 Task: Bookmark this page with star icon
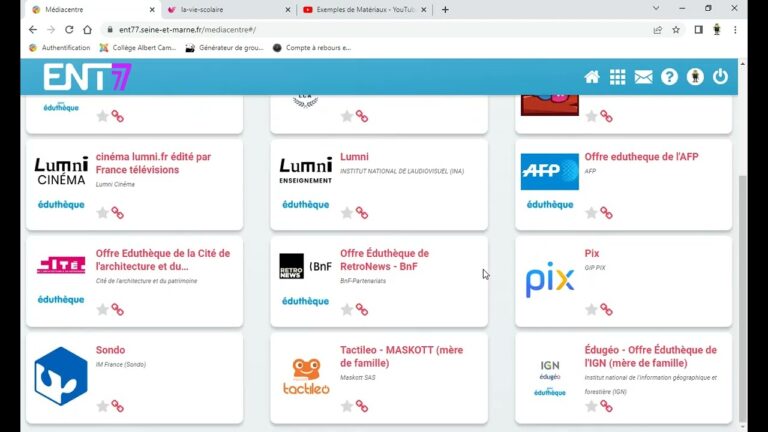pyautogui.click(x=676, y=30)
